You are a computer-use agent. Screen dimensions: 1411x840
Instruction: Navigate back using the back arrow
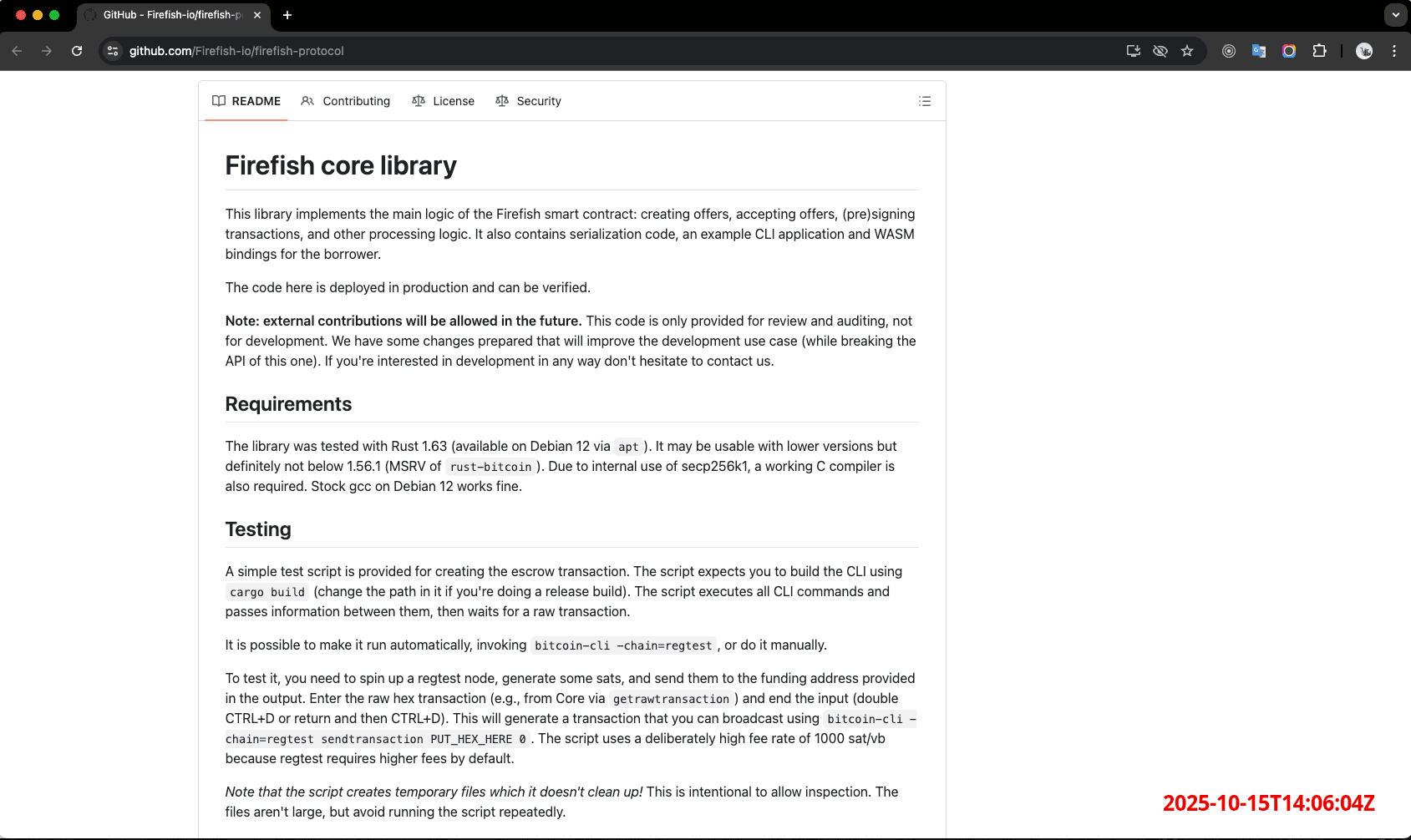[17, 51]
